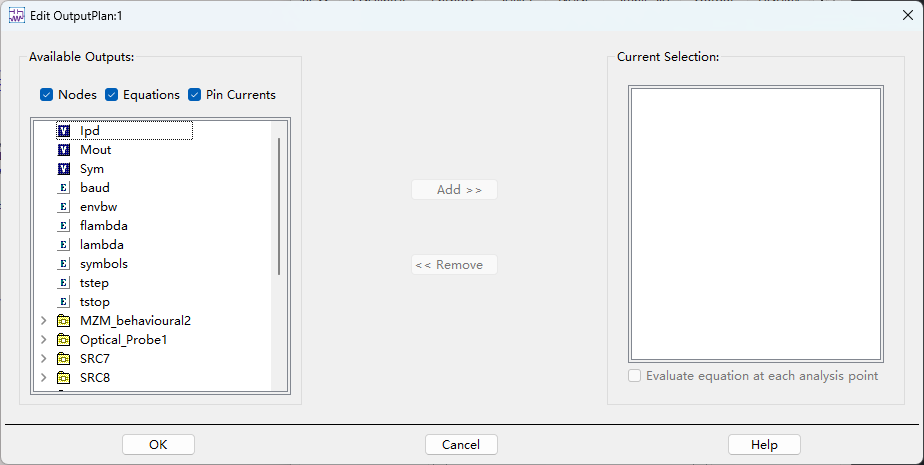
Task: Select the MZM_behavioural2 component folder icon
Action: 64,321
